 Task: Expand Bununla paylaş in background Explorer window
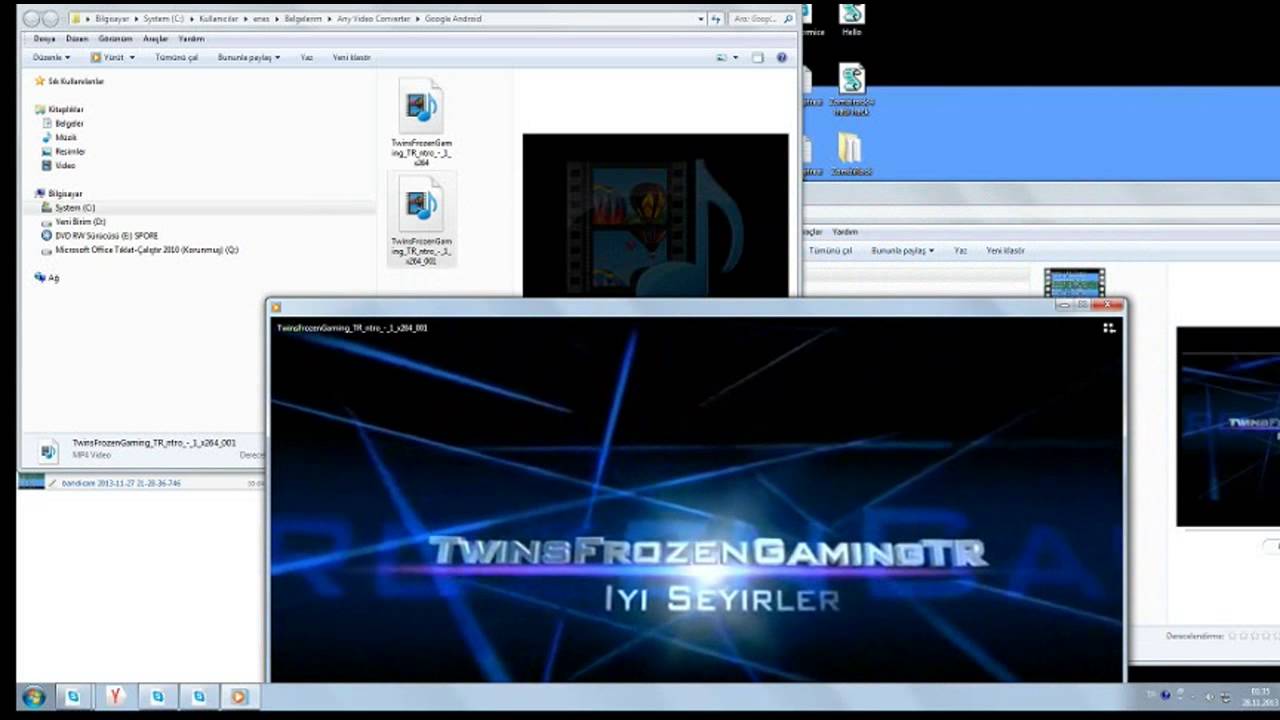click(902, 250)
